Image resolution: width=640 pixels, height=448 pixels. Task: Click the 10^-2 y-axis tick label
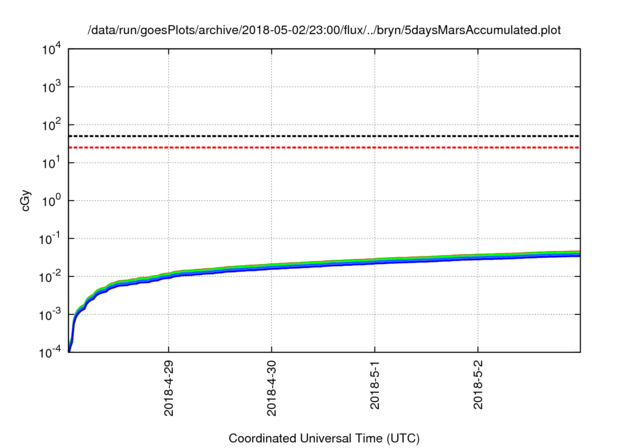pyautogui.click(x=50, y=277)
